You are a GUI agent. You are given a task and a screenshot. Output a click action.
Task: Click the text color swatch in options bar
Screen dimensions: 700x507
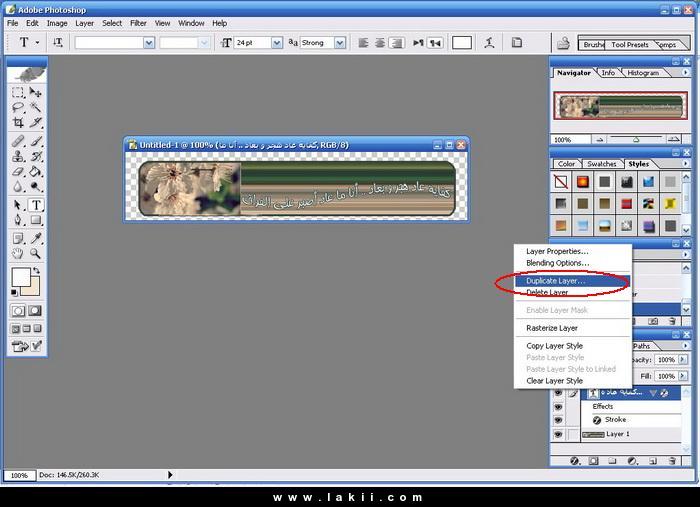462,43
